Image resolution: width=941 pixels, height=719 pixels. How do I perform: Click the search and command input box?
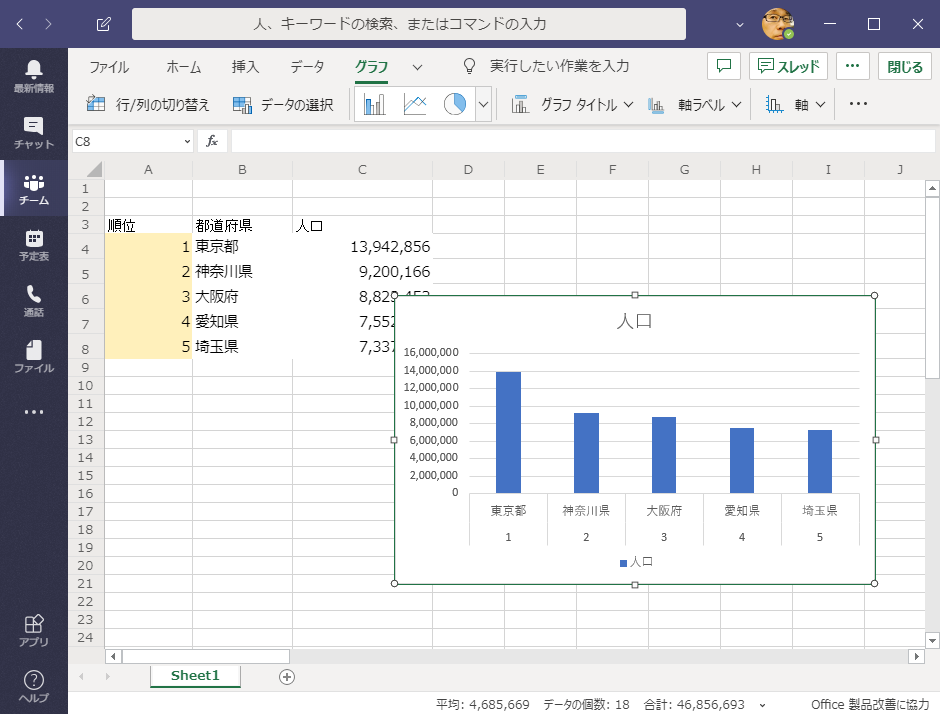pos(408,24)
